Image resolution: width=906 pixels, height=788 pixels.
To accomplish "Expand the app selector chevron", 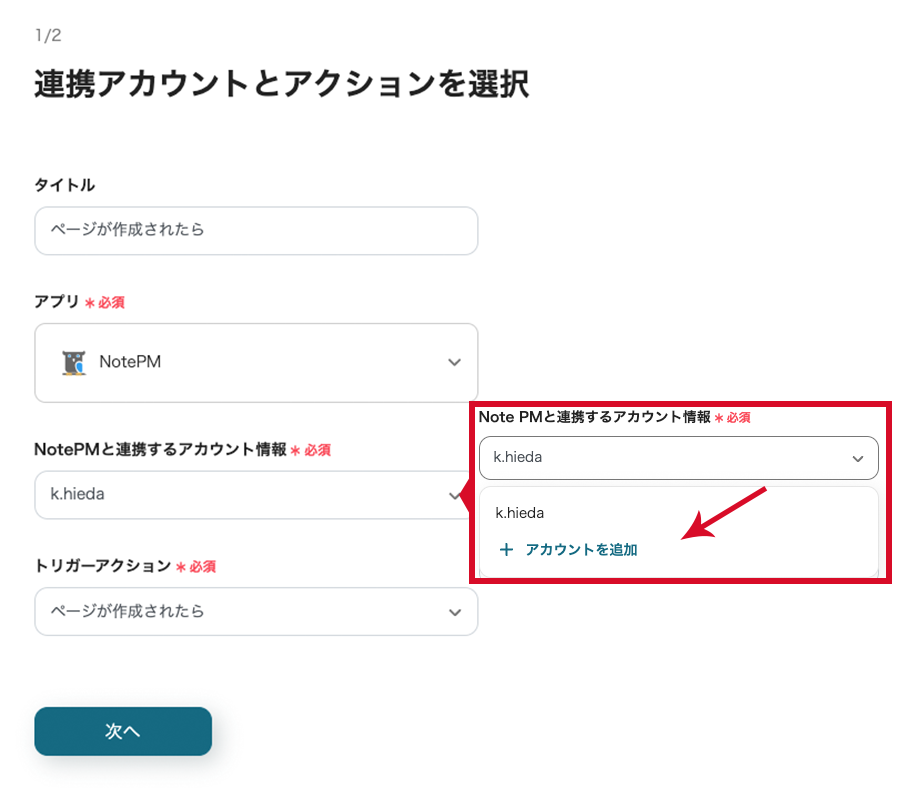I will [x=455, y=362].
